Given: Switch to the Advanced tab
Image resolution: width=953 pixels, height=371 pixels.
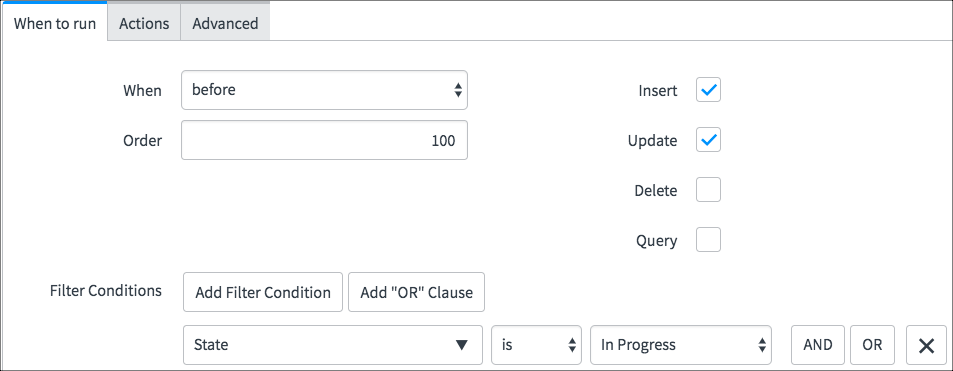Looking at the screenshot, I should click(225, 23).
